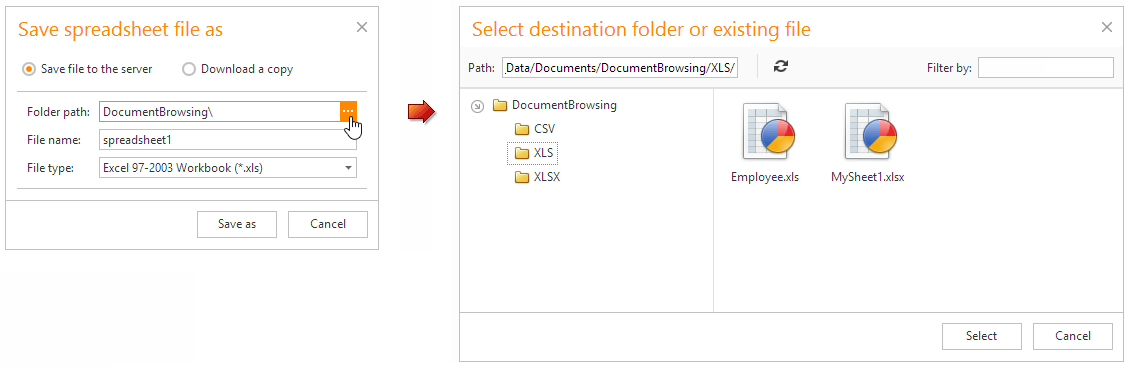Open the XLSX folder
This screenshot has width=1130, height=368.
(538, 177)
